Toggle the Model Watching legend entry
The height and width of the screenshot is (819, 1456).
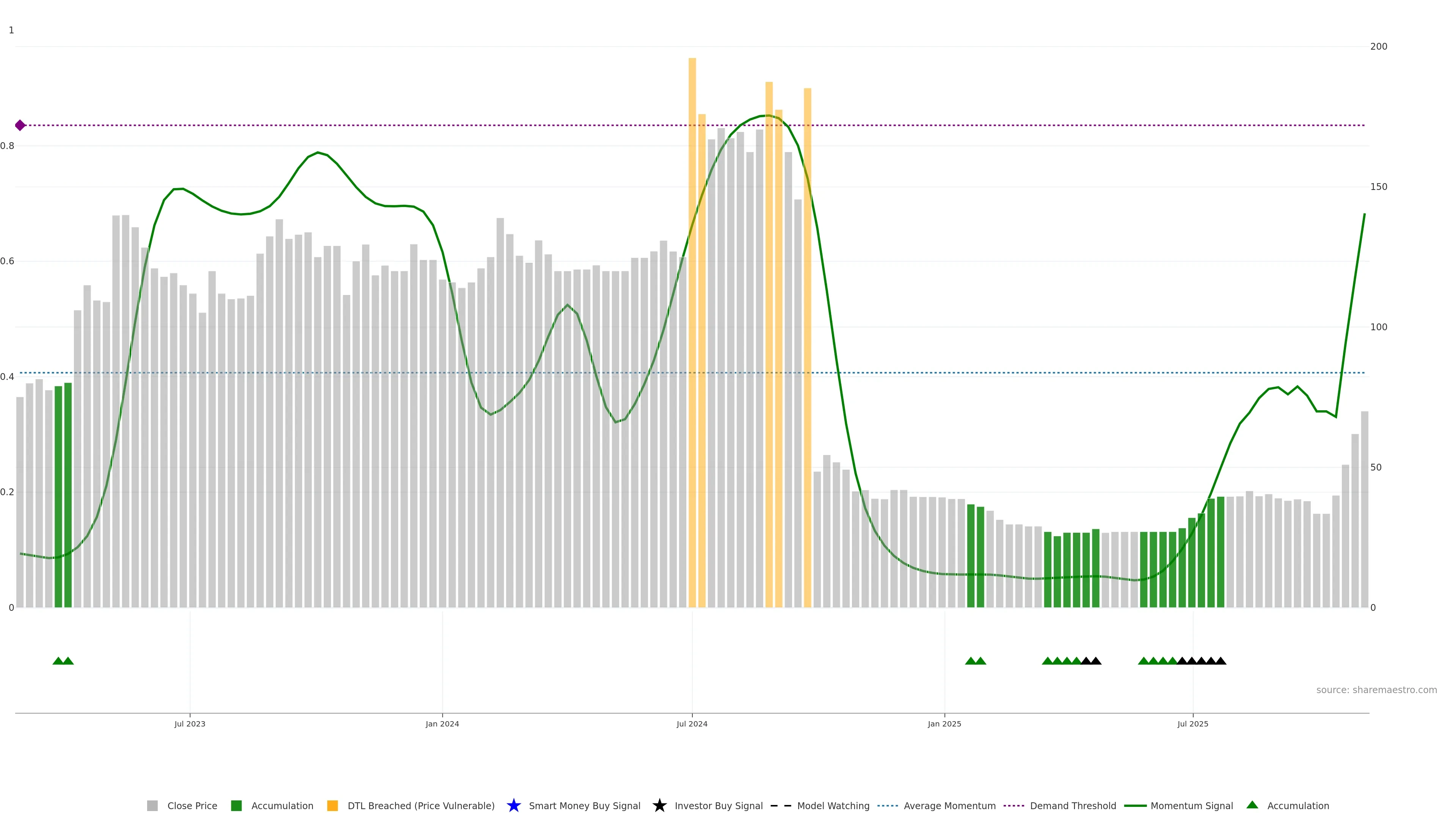pos(833,805)
